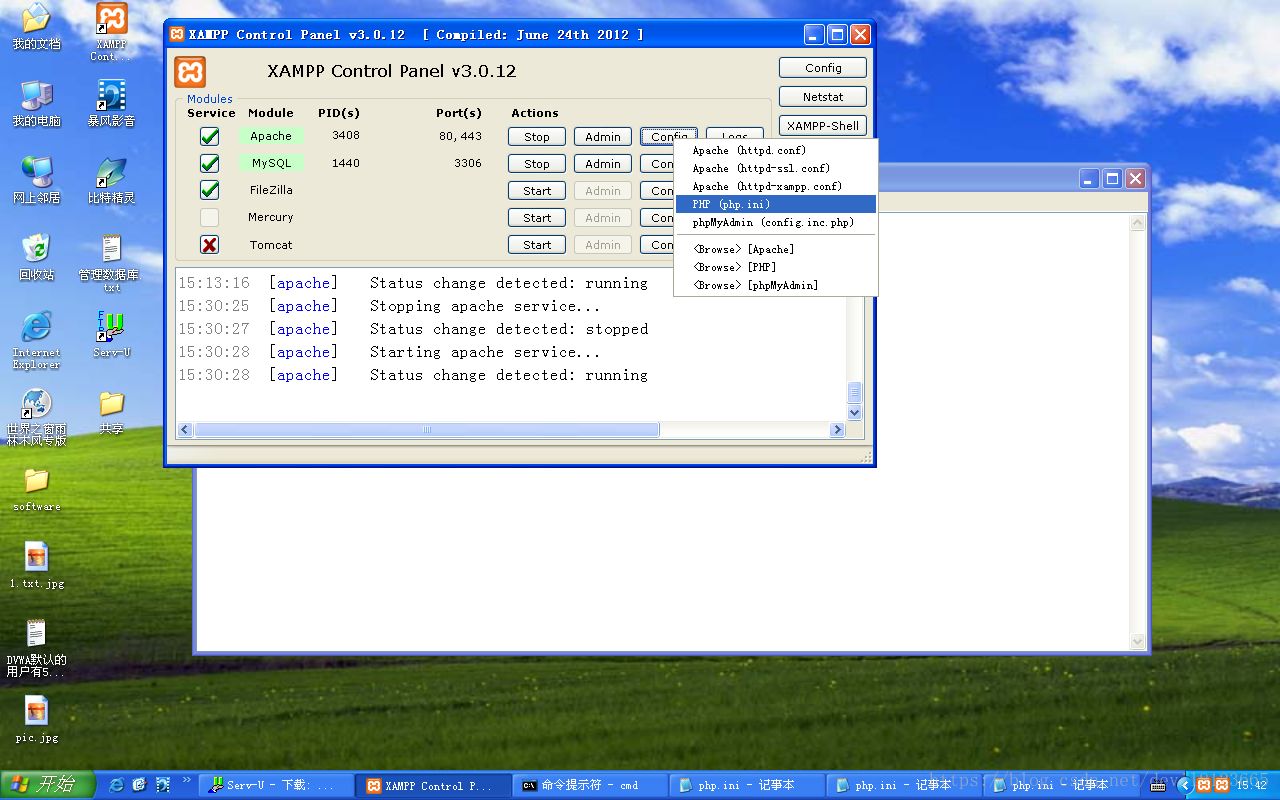The image size is (1280, 800).
Task: Click the log horizontal scrollbar left arrow
Action: (x=185, y=430)
